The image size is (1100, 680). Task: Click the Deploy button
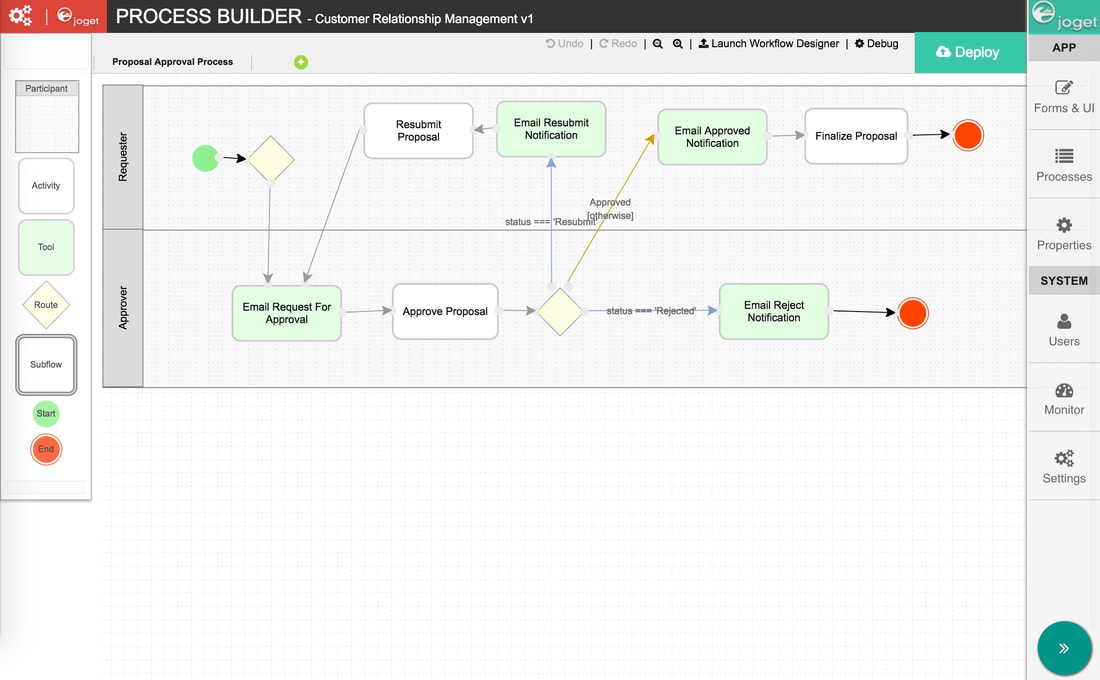[x=970, y=52]
